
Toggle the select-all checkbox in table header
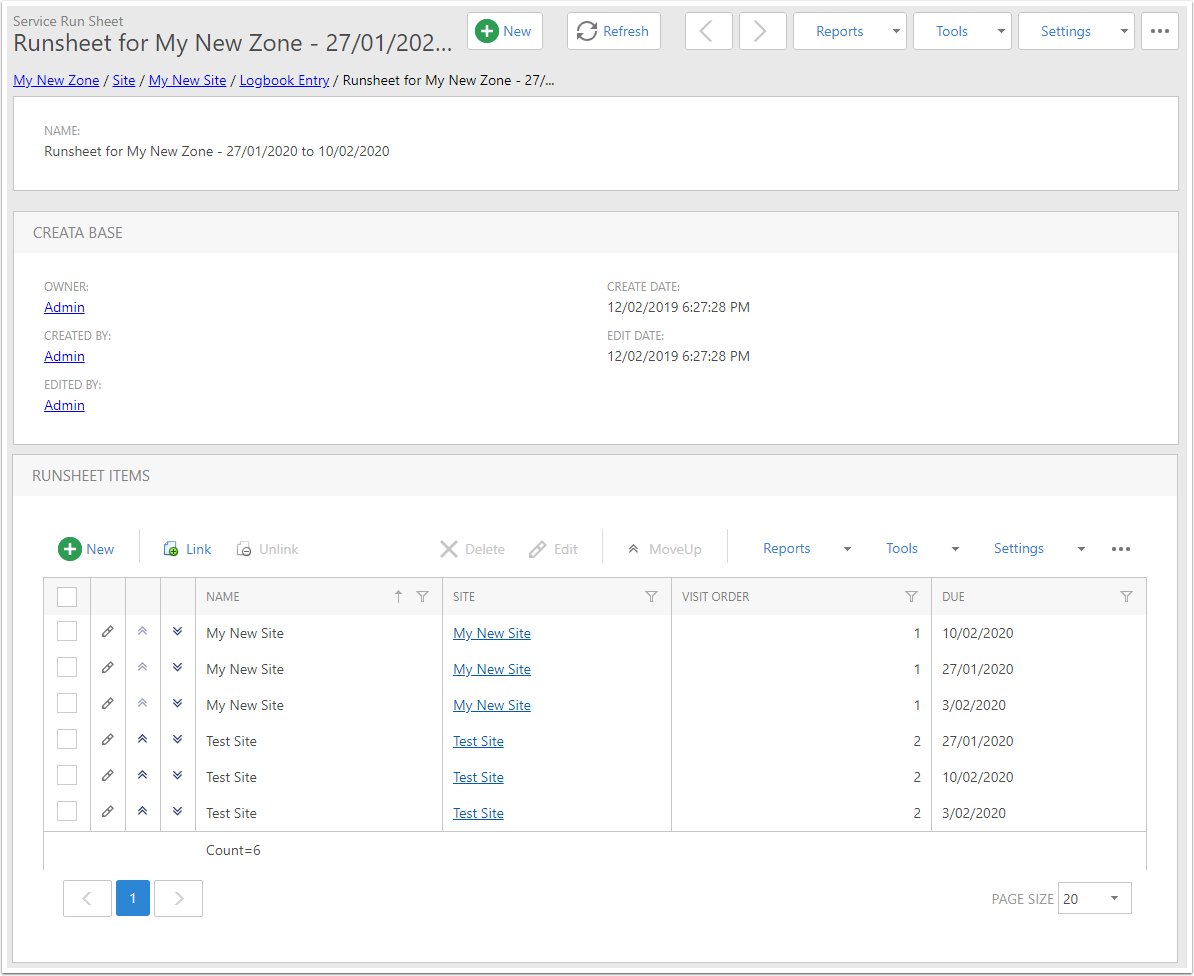[67, 597]
